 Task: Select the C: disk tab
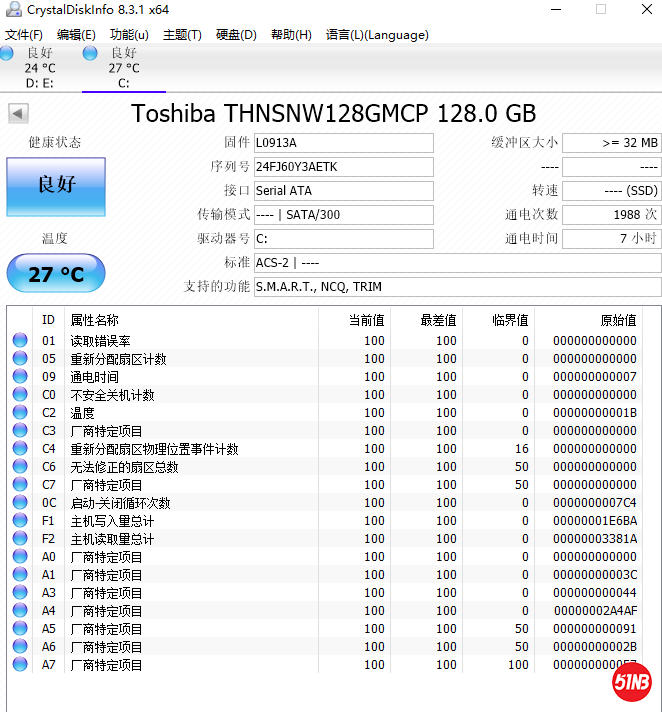[124, 68]
